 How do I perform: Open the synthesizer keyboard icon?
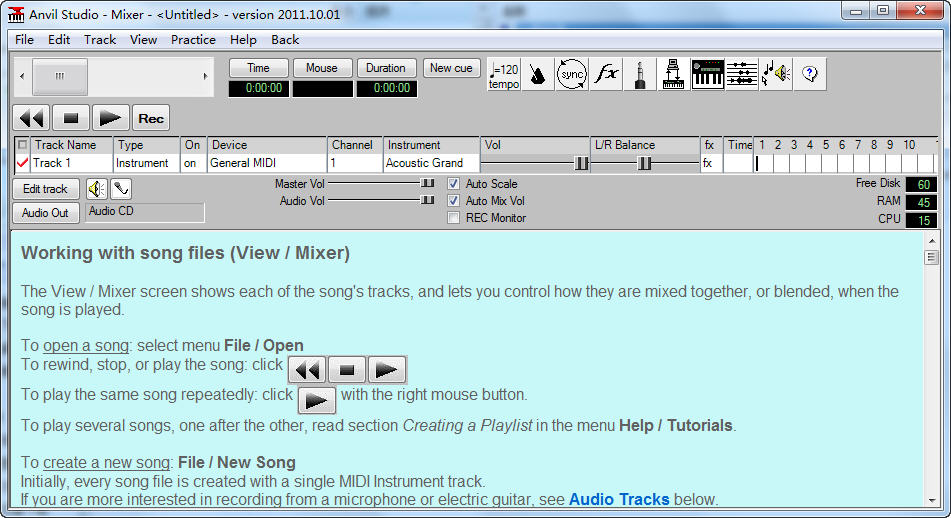click(708, 75)
